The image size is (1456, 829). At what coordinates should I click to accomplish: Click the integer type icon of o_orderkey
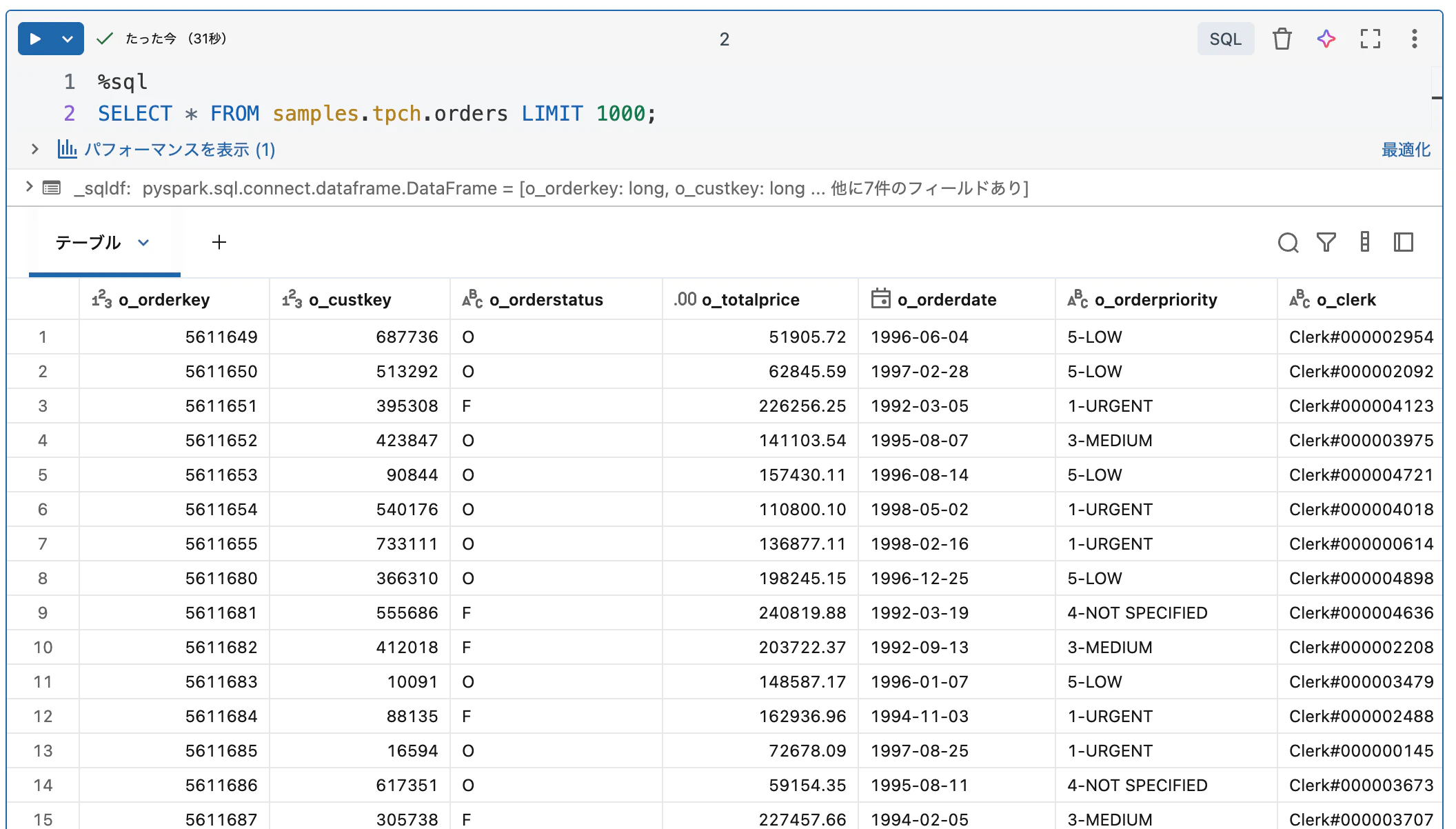(x=102, y=299)
